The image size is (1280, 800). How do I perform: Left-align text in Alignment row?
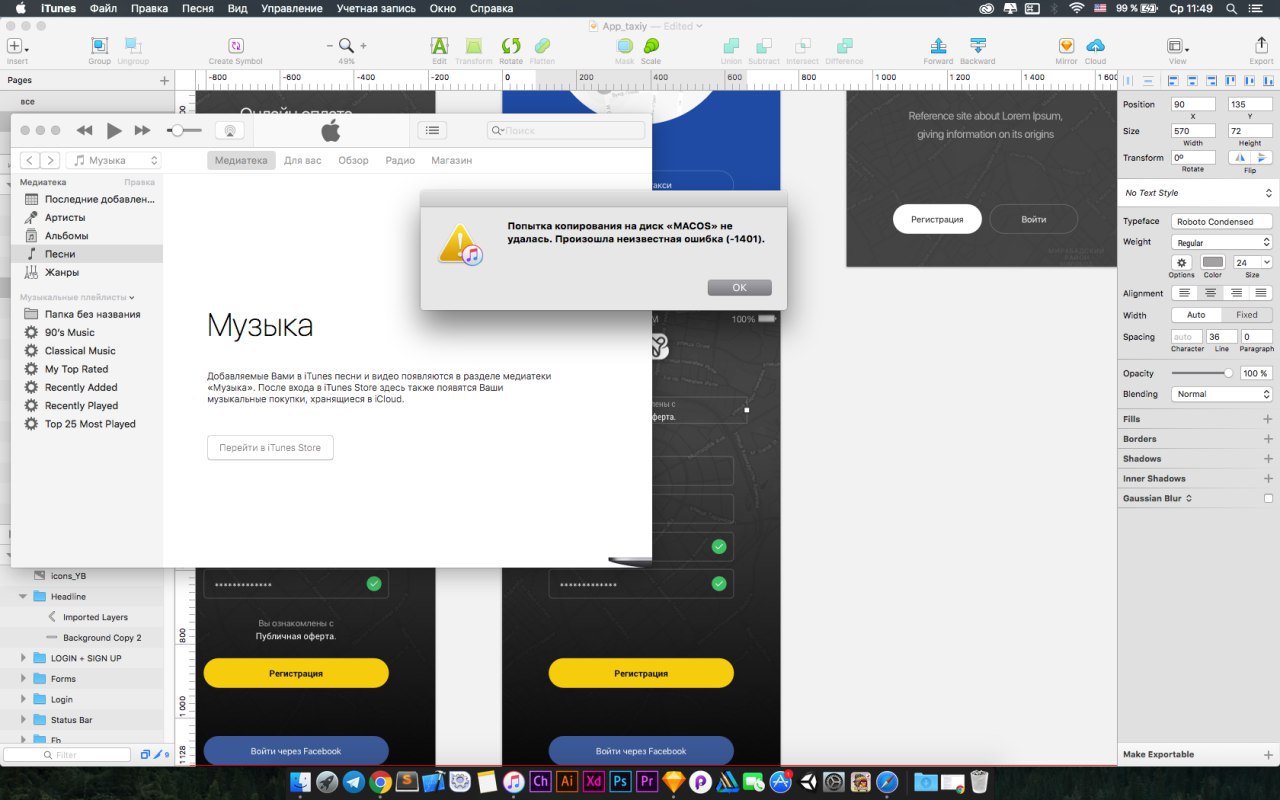coord(1184,293)
